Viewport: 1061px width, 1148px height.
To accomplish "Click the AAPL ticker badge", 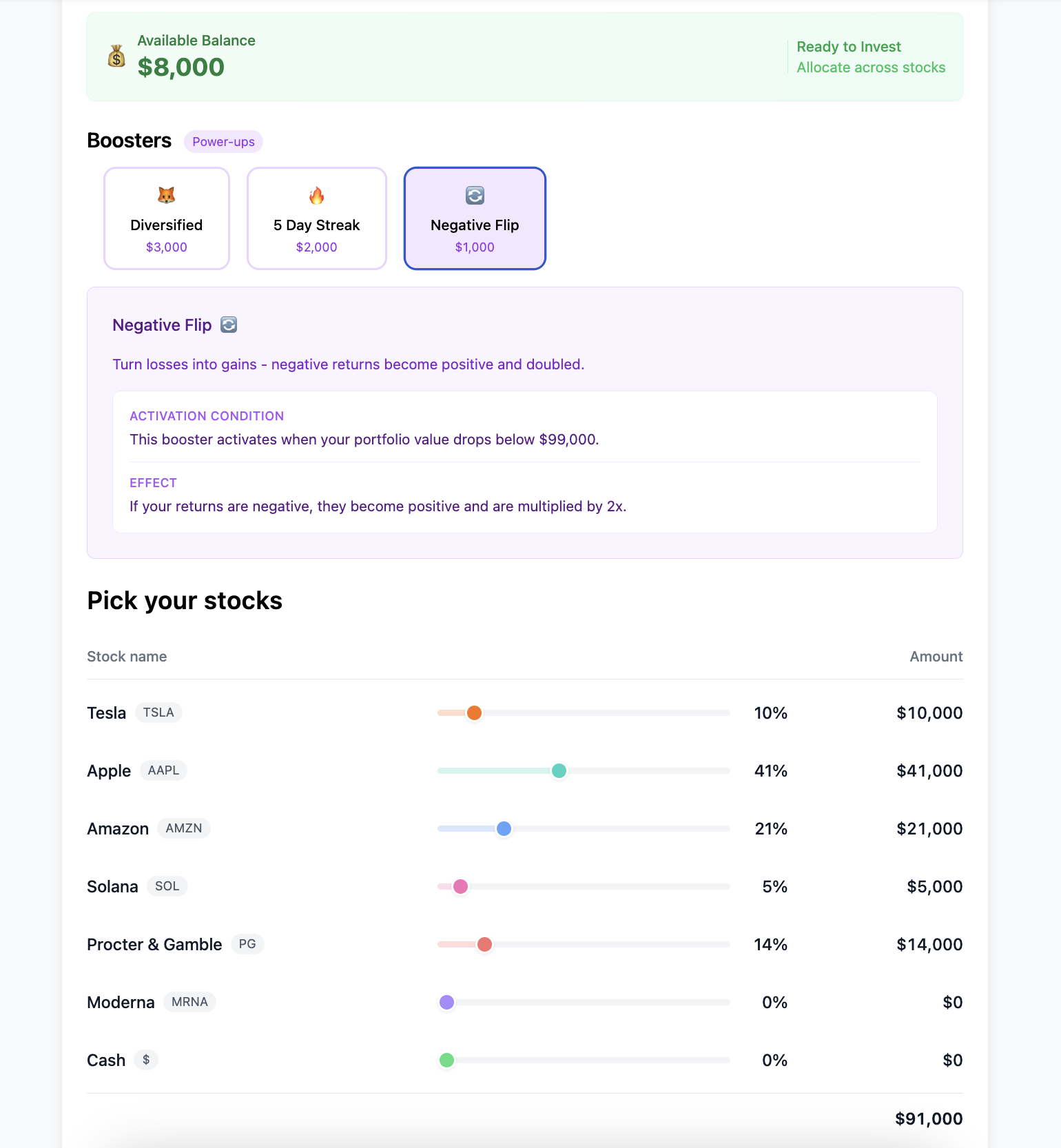I will pos(163,770).
